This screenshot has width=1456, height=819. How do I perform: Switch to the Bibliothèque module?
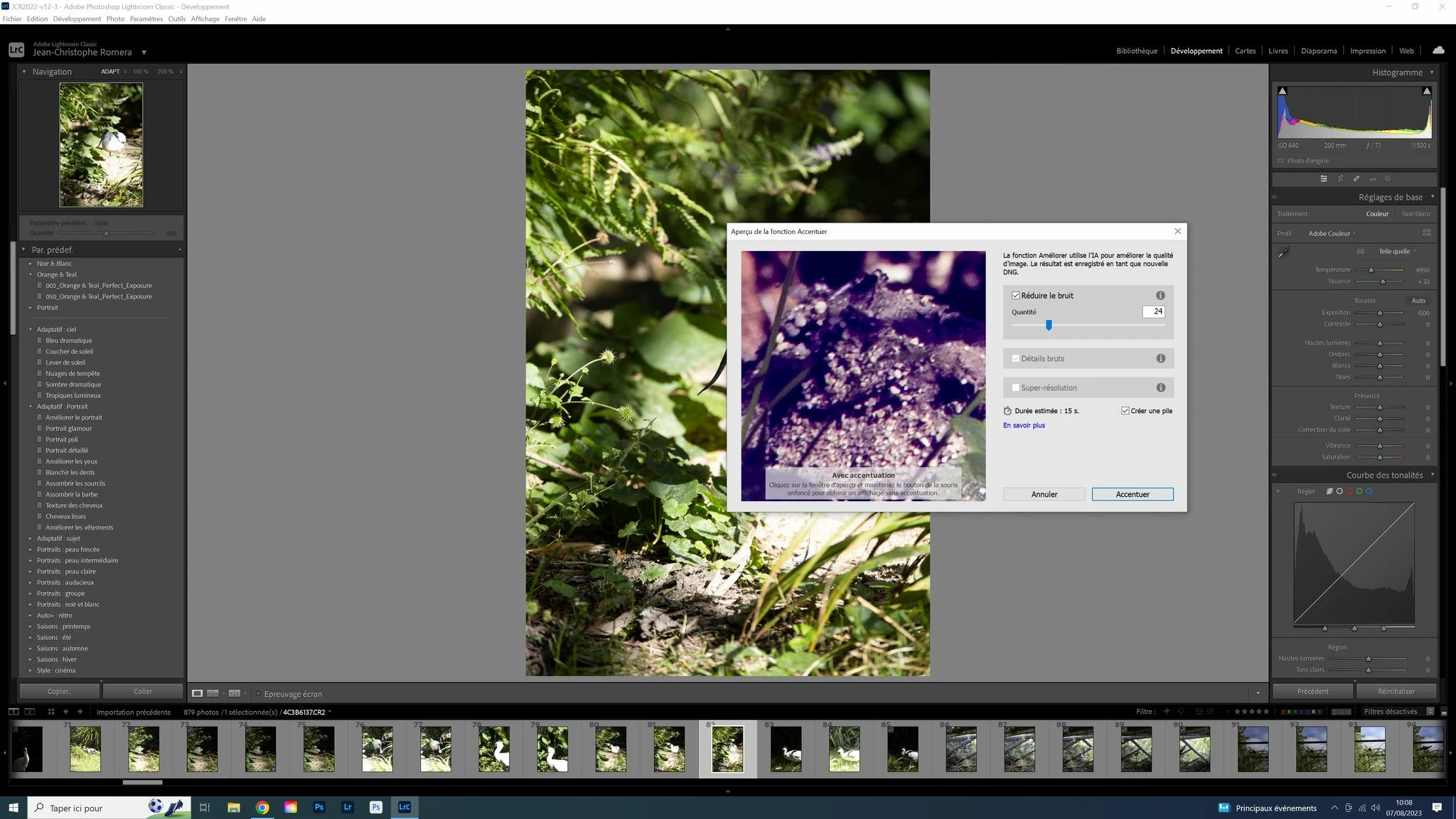click(x=1136, y=51)
